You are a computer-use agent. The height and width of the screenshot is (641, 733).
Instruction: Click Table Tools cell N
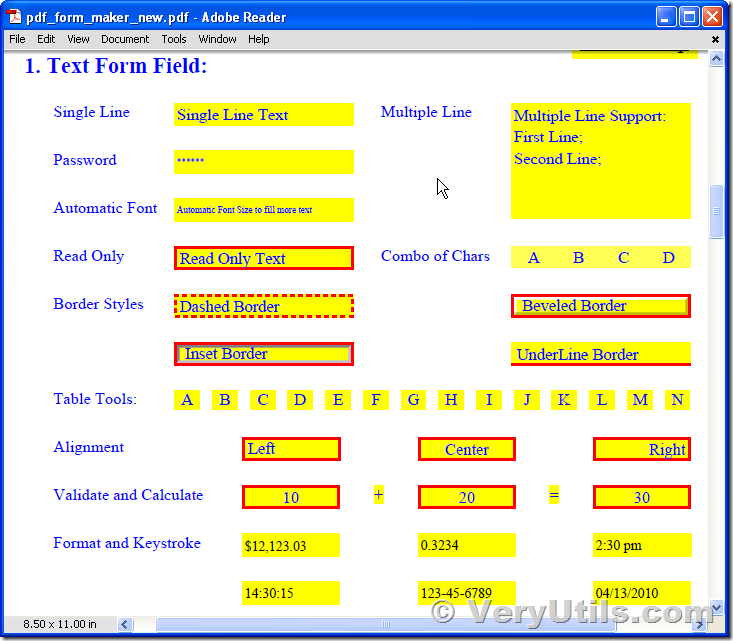677,400
